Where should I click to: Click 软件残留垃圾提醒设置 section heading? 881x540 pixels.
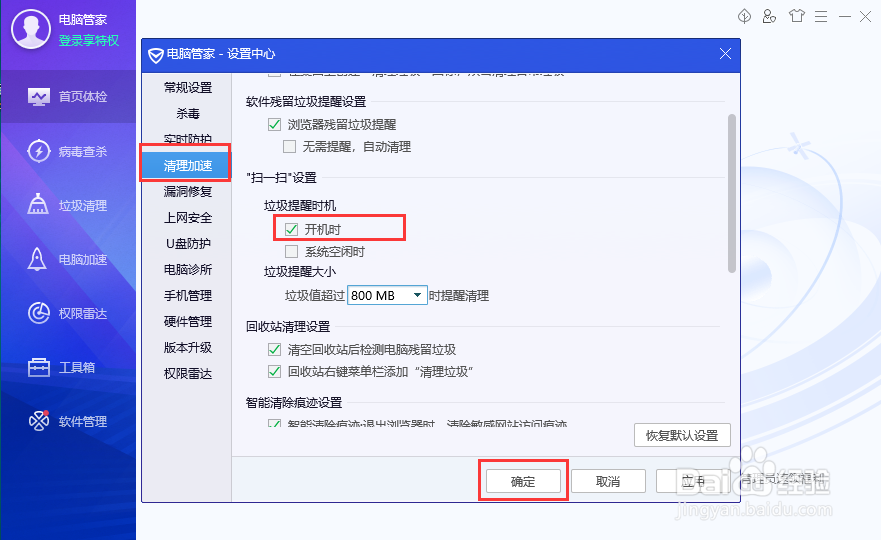point(306,102)
